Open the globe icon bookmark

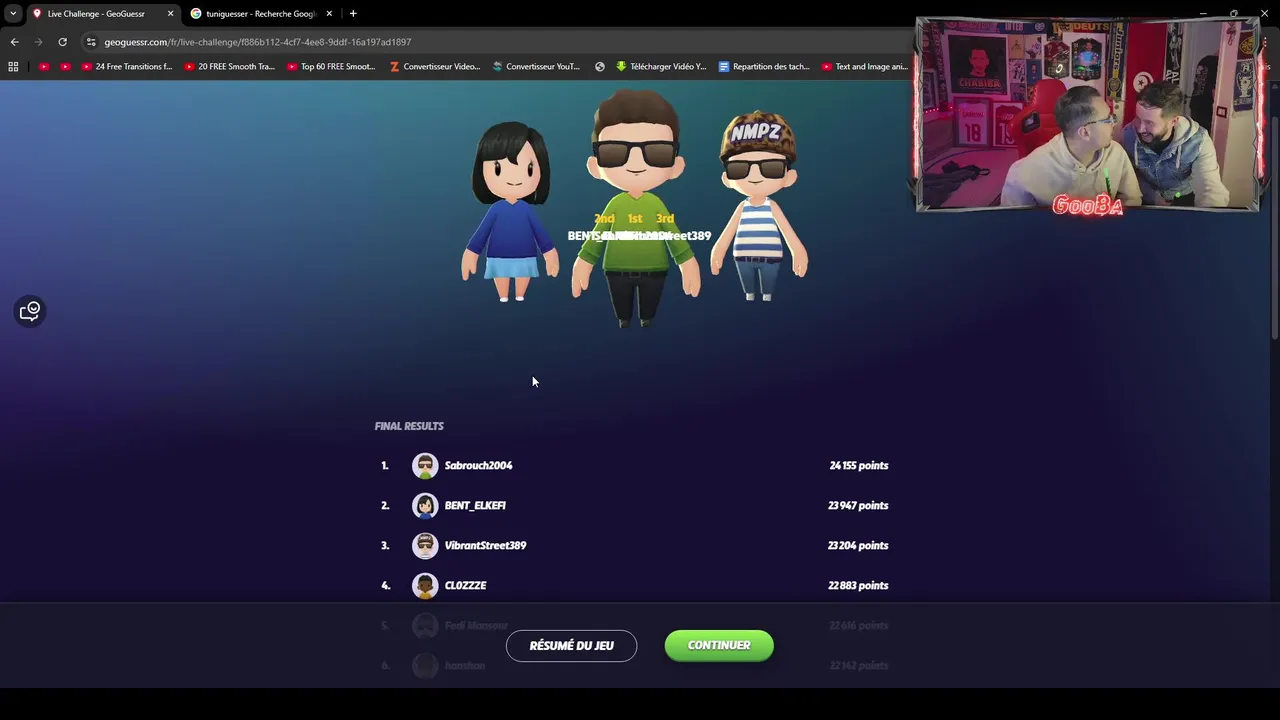coord(600,67)
